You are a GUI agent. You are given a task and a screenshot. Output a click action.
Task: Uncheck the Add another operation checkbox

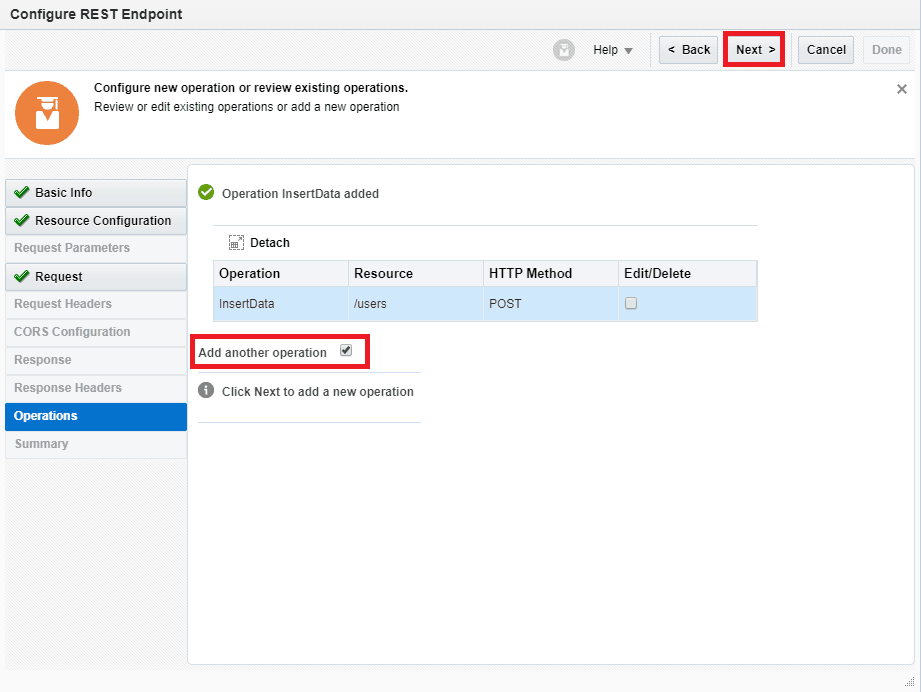[346, 351]
